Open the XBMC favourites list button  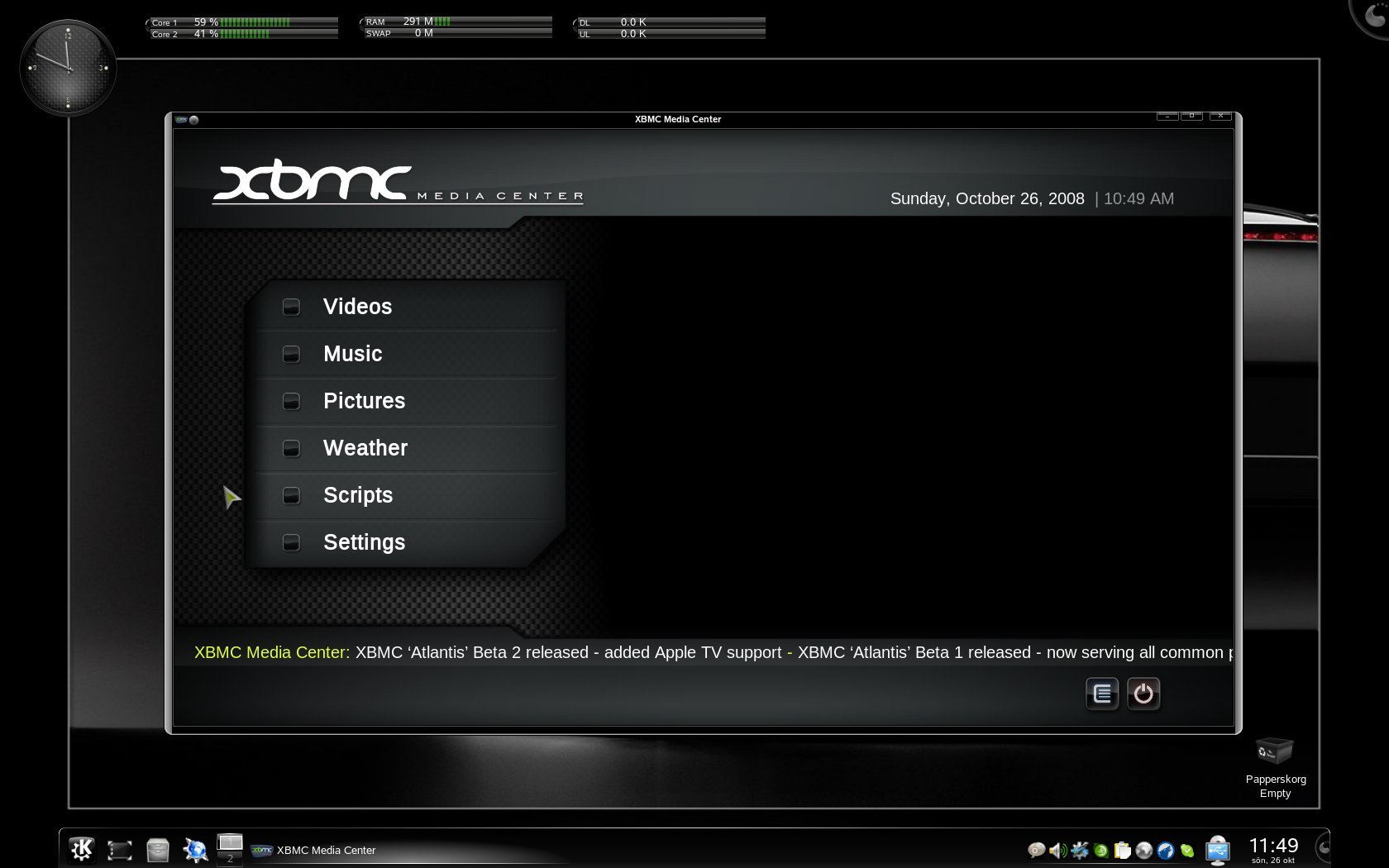pyautogui.click(x=1102, y=694)
